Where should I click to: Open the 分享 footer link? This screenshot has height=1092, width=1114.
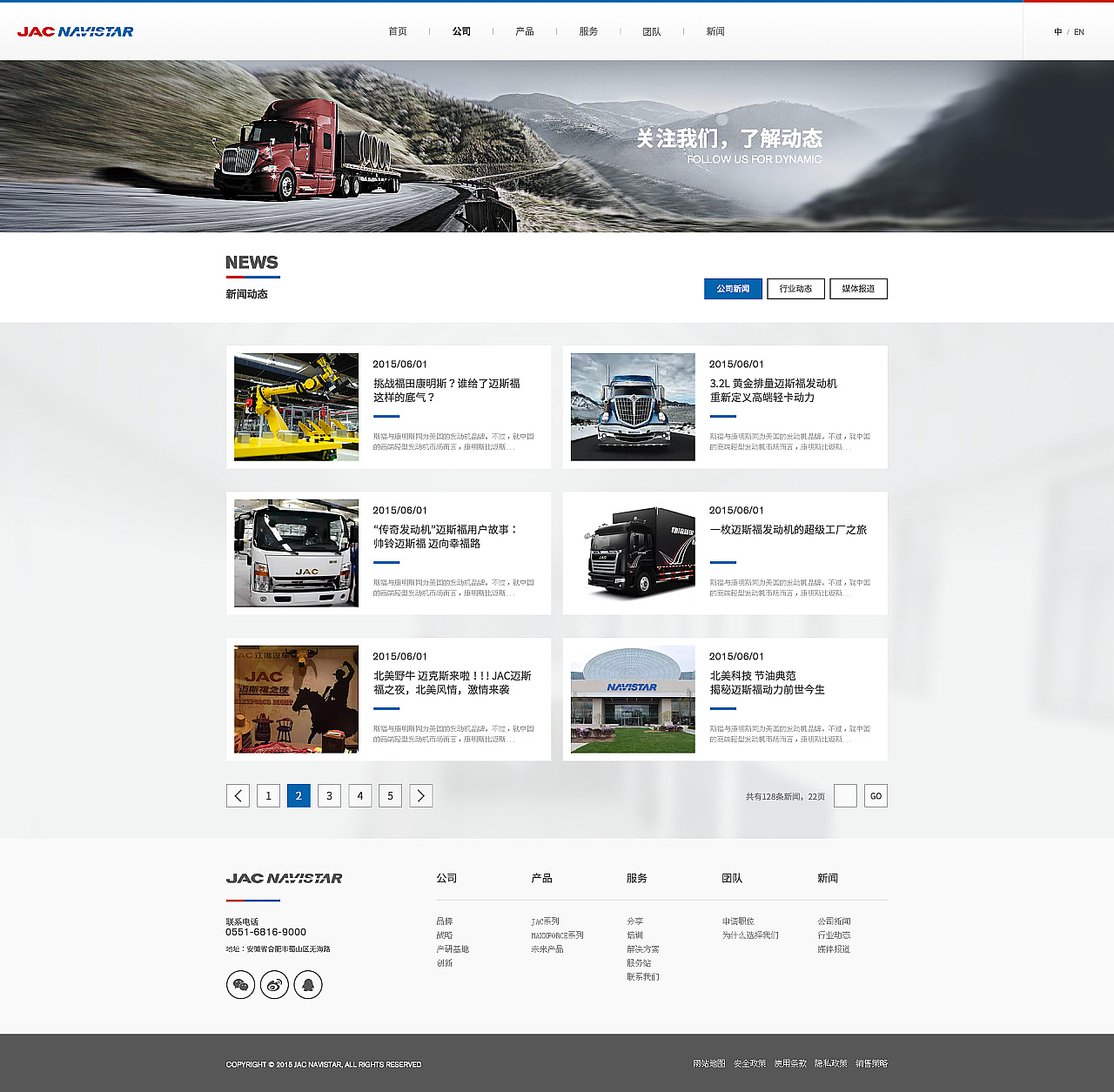pos(635,921)
